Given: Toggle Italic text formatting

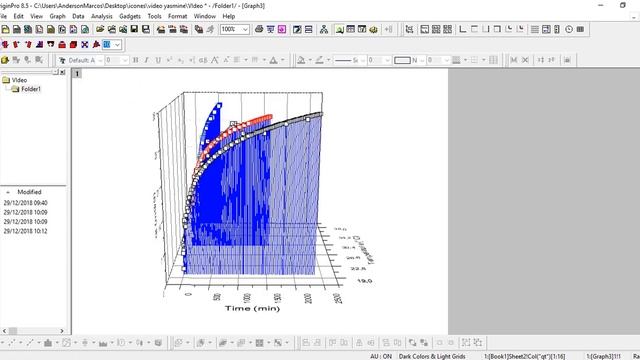Looking at the screenshot, I should tap(147, 60).
